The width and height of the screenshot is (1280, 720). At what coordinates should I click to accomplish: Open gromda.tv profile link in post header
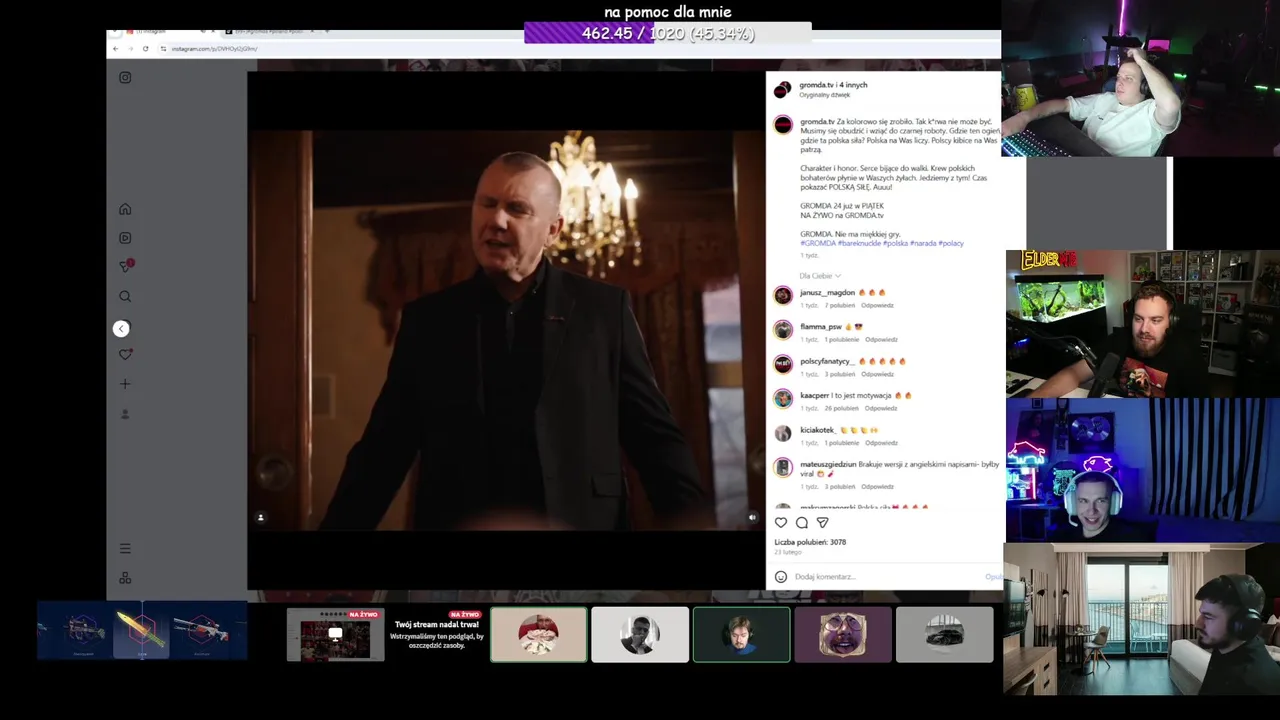pos(816,85)
